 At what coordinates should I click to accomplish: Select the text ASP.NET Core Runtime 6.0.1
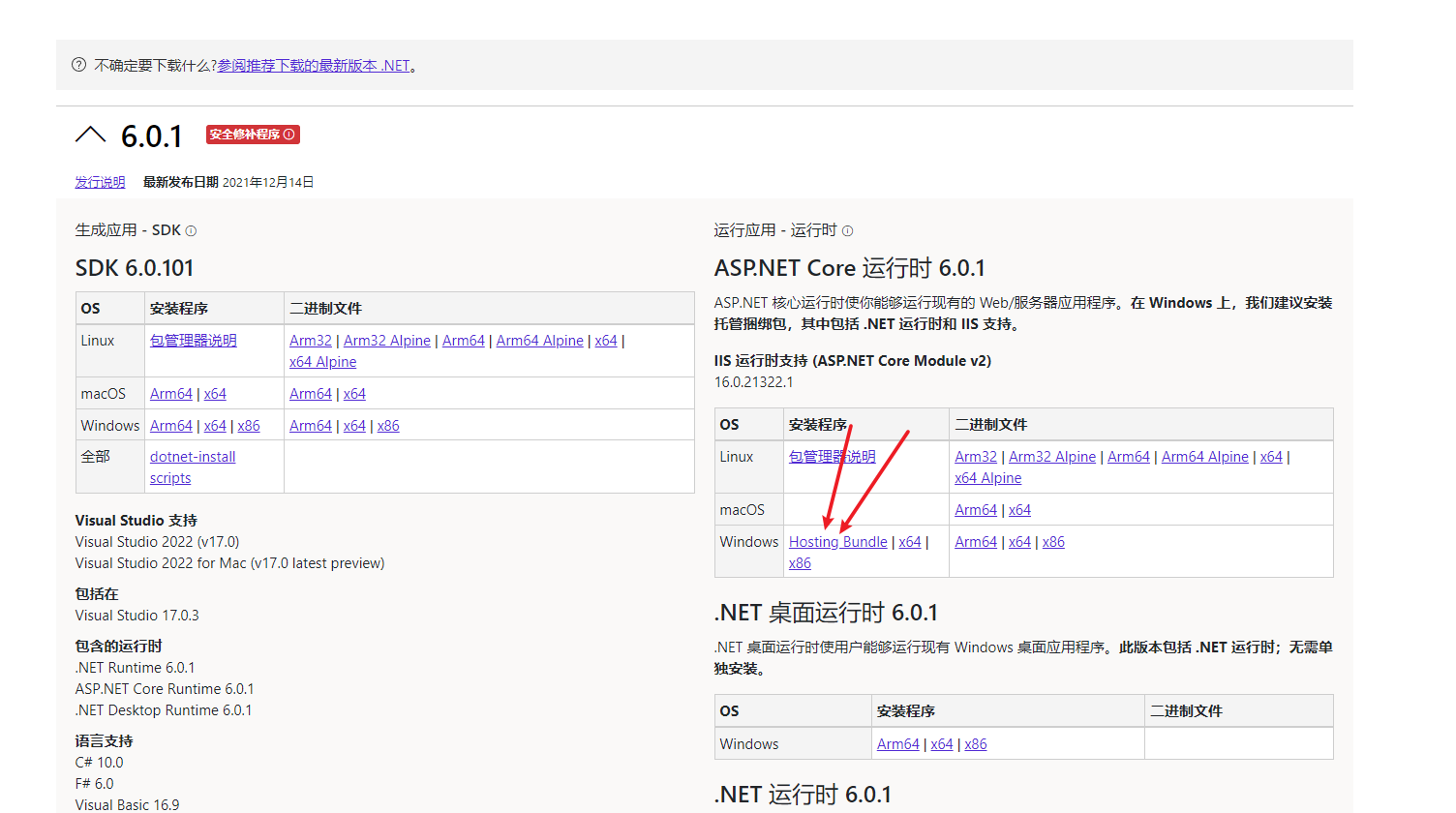[x=165, y=689]
